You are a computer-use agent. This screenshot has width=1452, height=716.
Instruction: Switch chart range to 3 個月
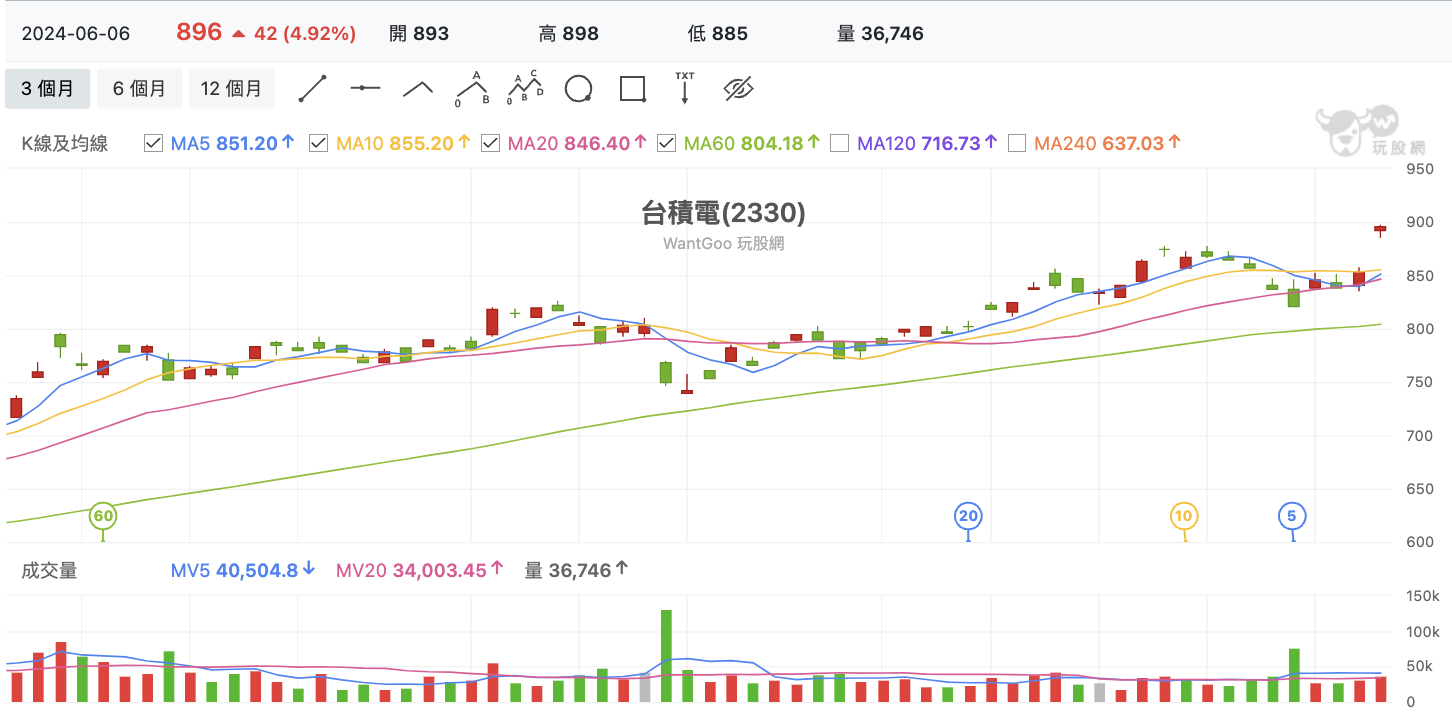(x=48, y=88)
